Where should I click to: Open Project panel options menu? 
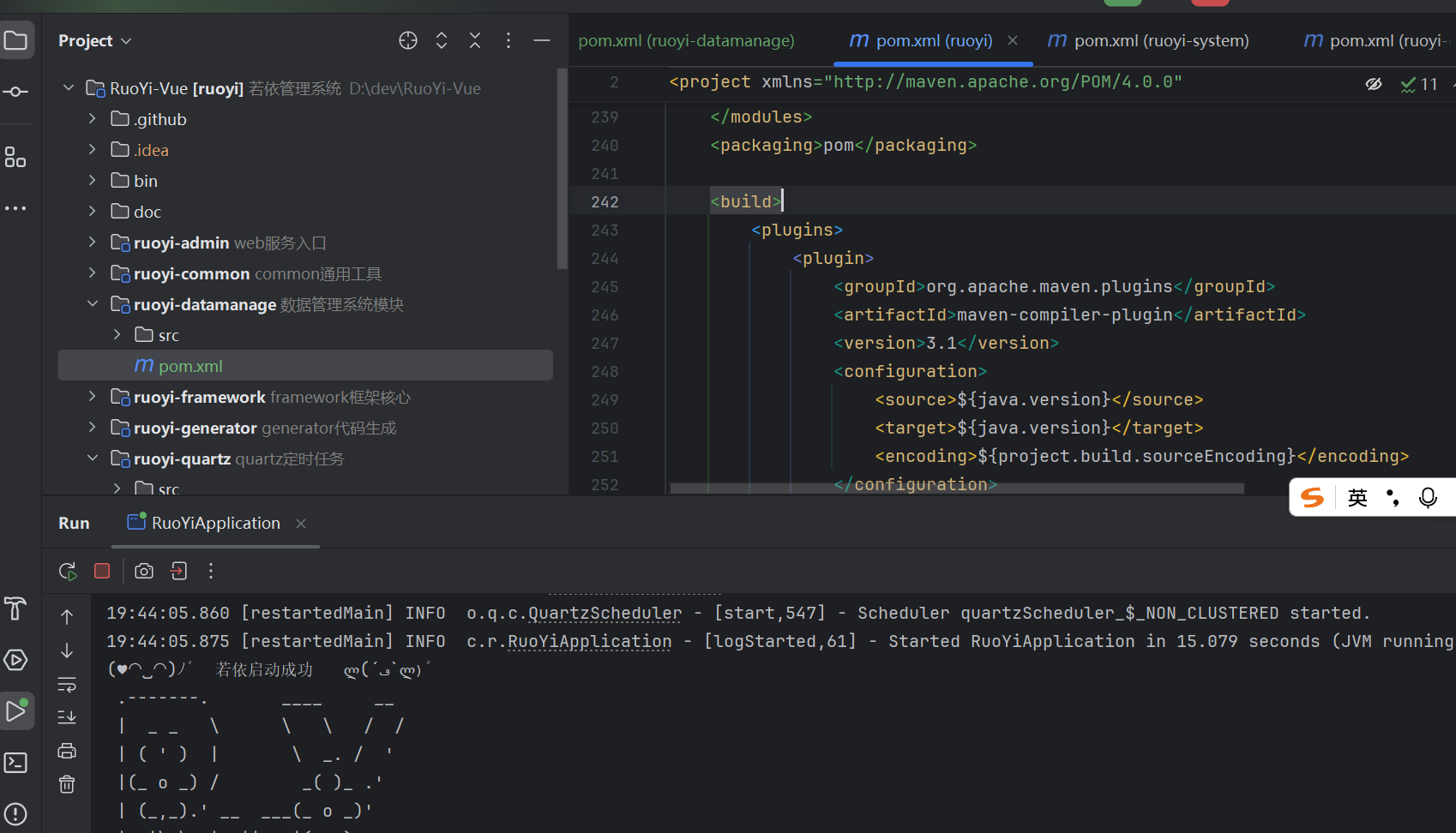[508, 40]
